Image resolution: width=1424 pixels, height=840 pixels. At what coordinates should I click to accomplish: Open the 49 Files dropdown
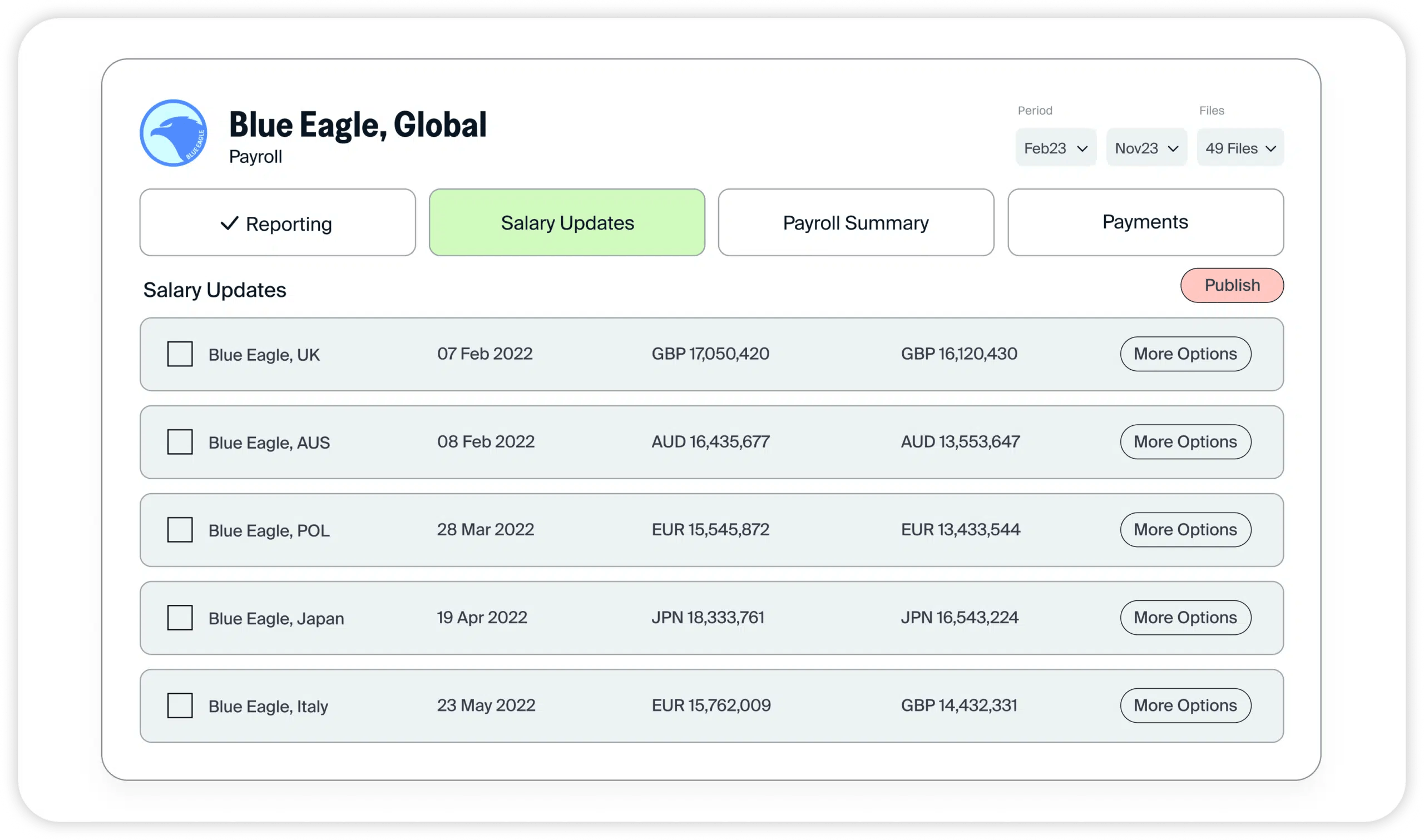[x=1240, y=148]
